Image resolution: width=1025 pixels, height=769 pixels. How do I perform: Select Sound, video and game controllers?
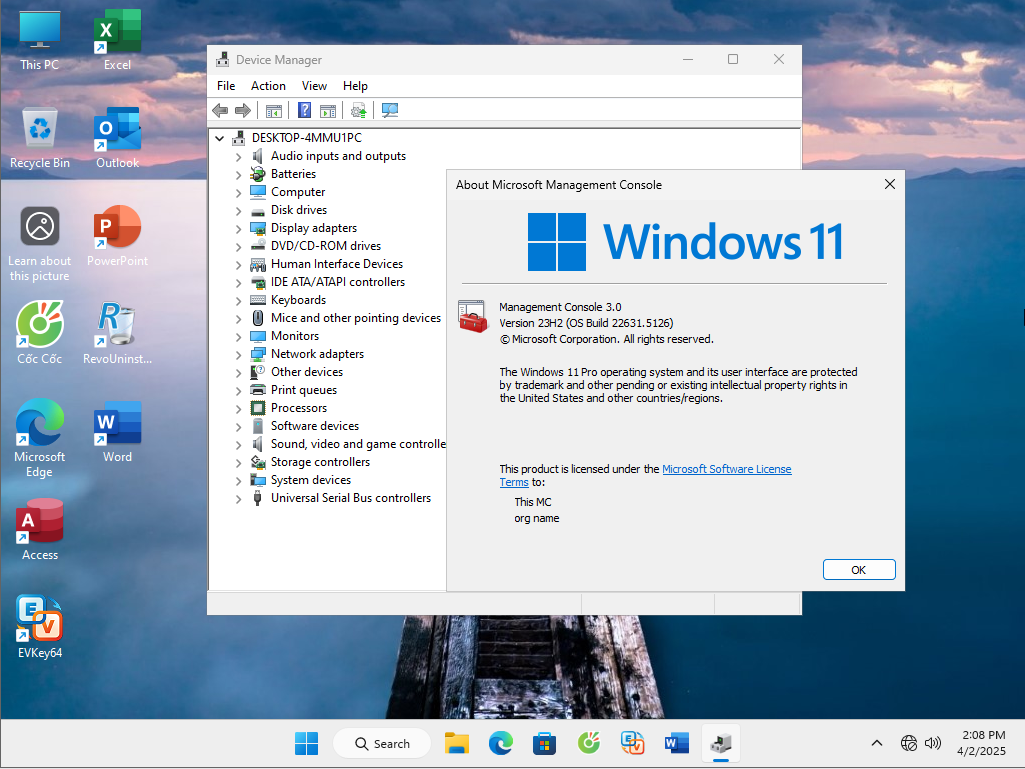358,444
